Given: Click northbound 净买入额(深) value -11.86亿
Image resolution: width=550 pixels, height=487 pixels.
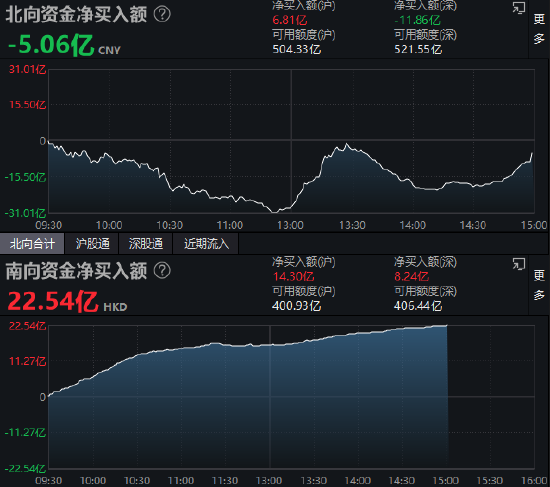Looking at the screenshot, I should [417, 20].
